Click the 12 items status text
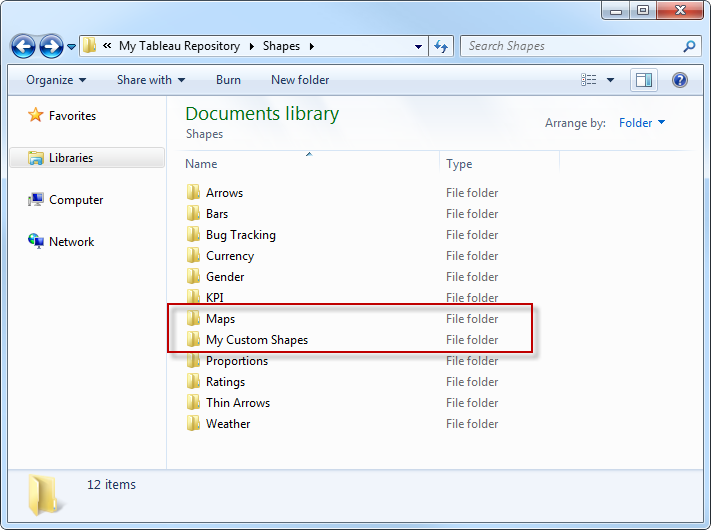711x530 pixels. tap(111, 485)
